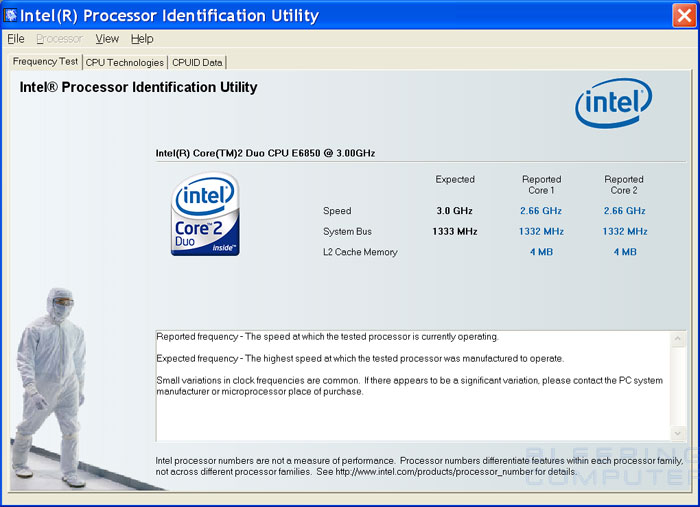Screen dimensions: 700x507
Task: Click the scroll up arrow in description box
Action: click(x=678, y=338)
